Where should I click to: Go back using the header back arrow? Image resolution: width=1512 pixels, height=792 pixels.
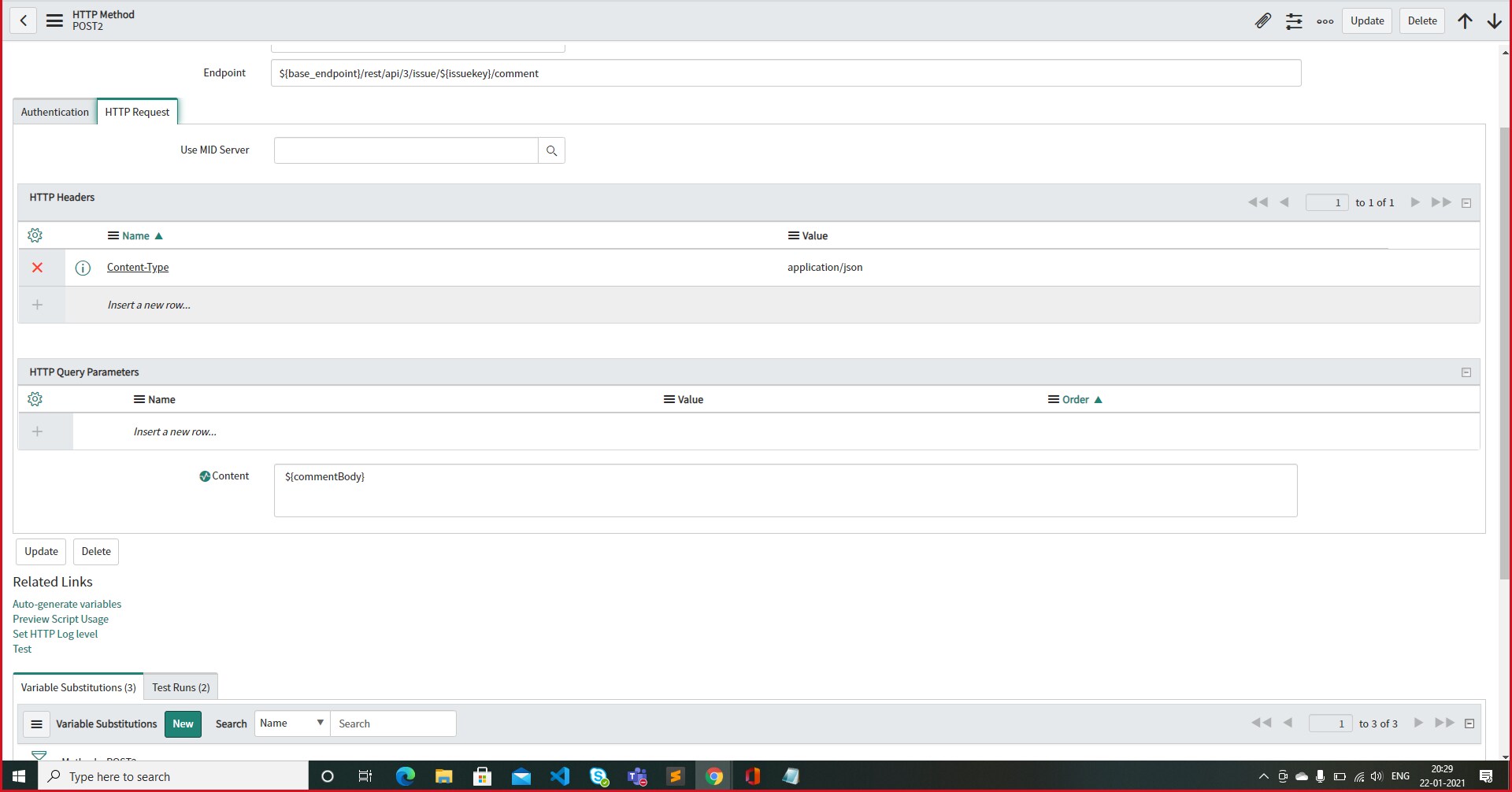pyautogui.click(x=24, y=20)
